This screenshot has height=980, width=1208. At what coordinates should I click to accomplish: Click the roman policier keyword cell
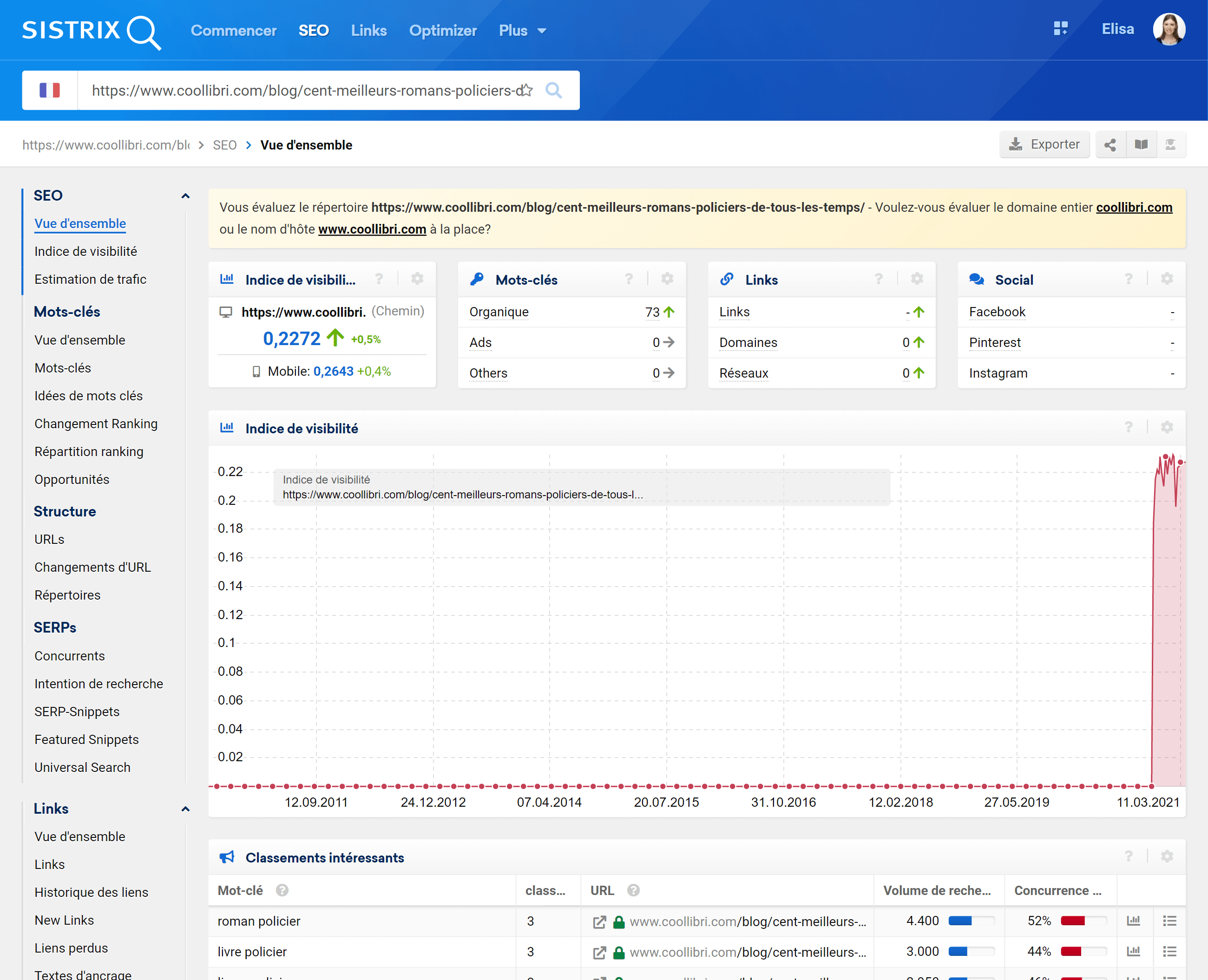point(362,921)
